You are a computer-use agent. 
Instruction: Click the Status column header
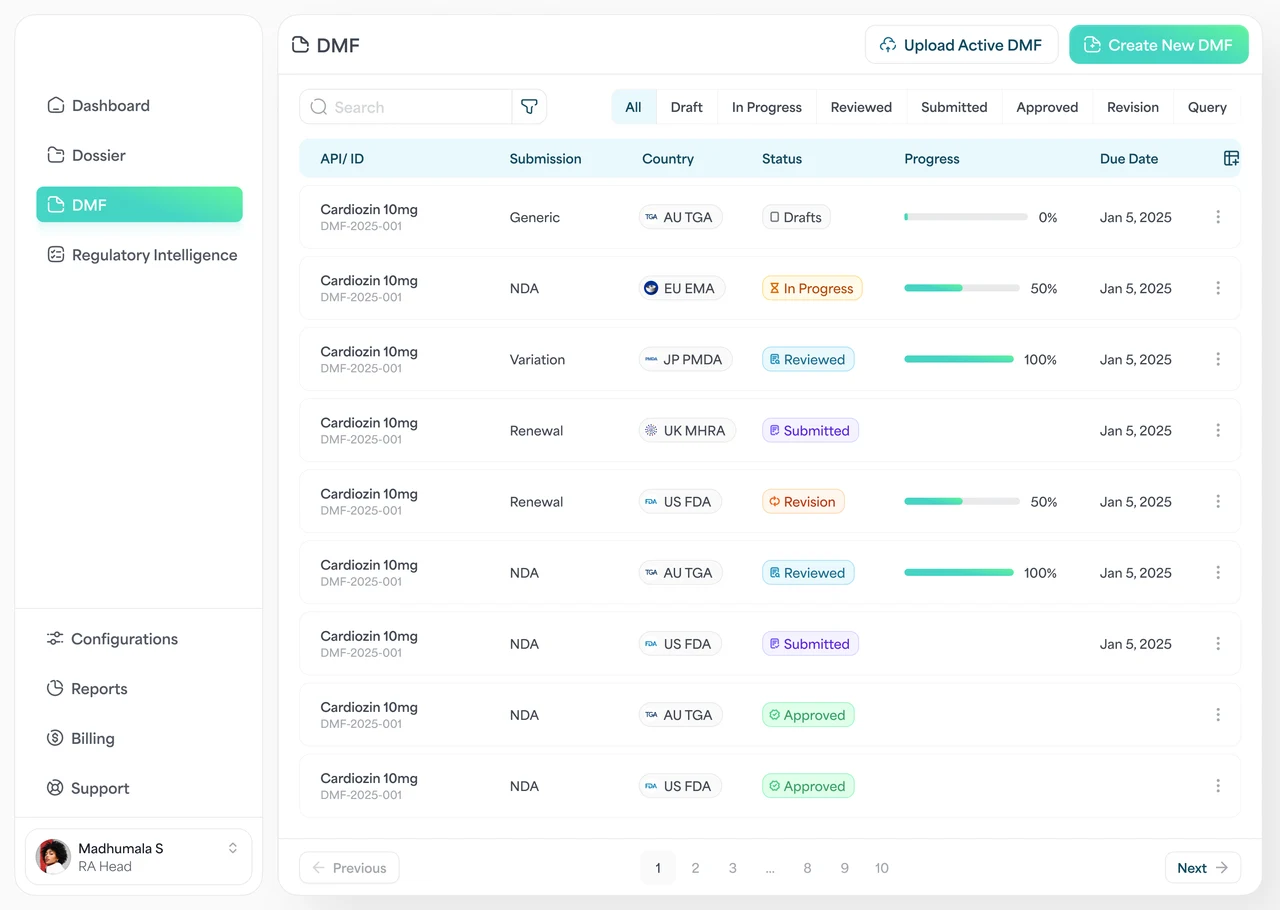[782, 158]
